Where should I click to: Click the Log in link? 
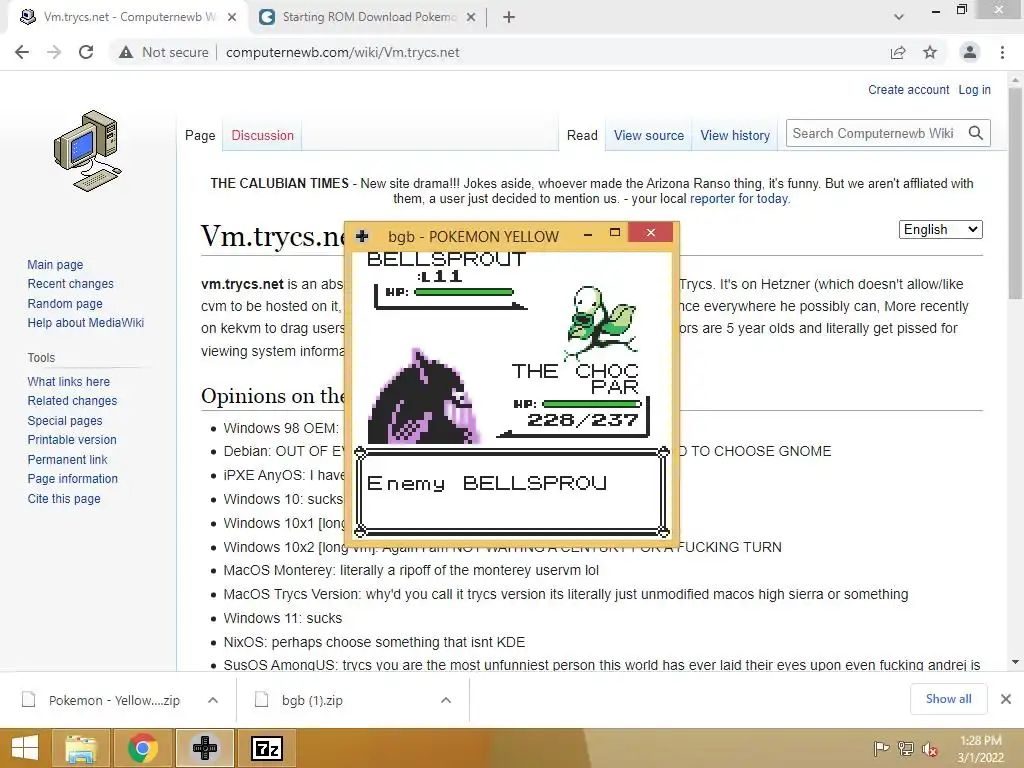click(x=974, y=89)
